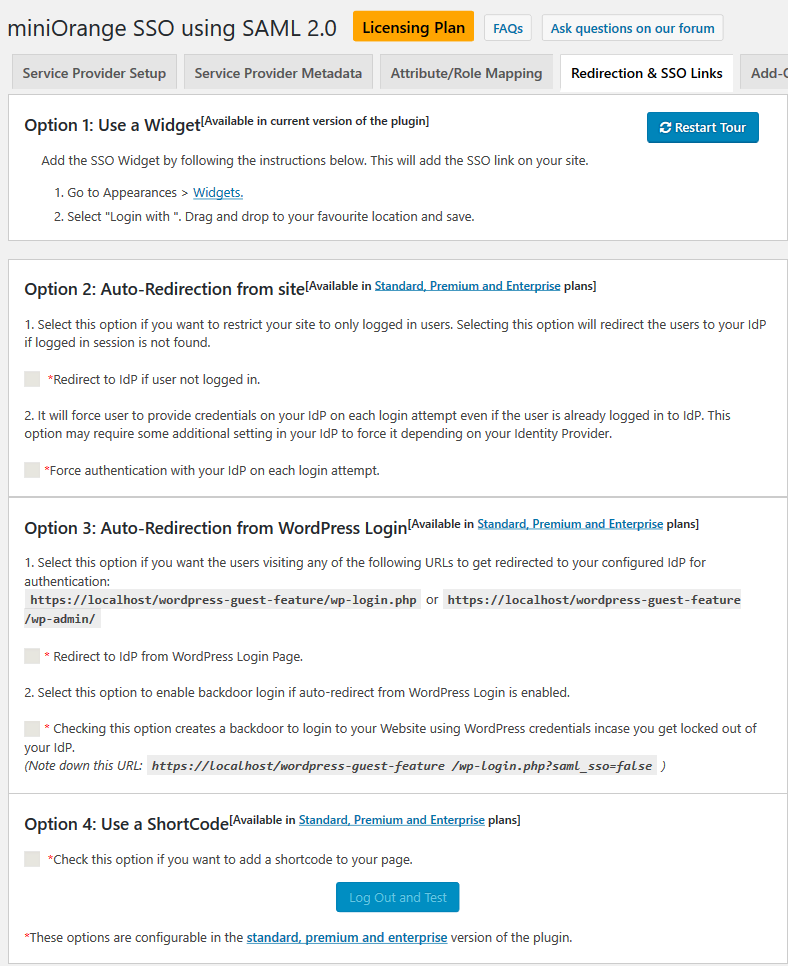Click the Redirection & SSO Links tab
Screen dimensions: 788x966
(x=646, y=72)
